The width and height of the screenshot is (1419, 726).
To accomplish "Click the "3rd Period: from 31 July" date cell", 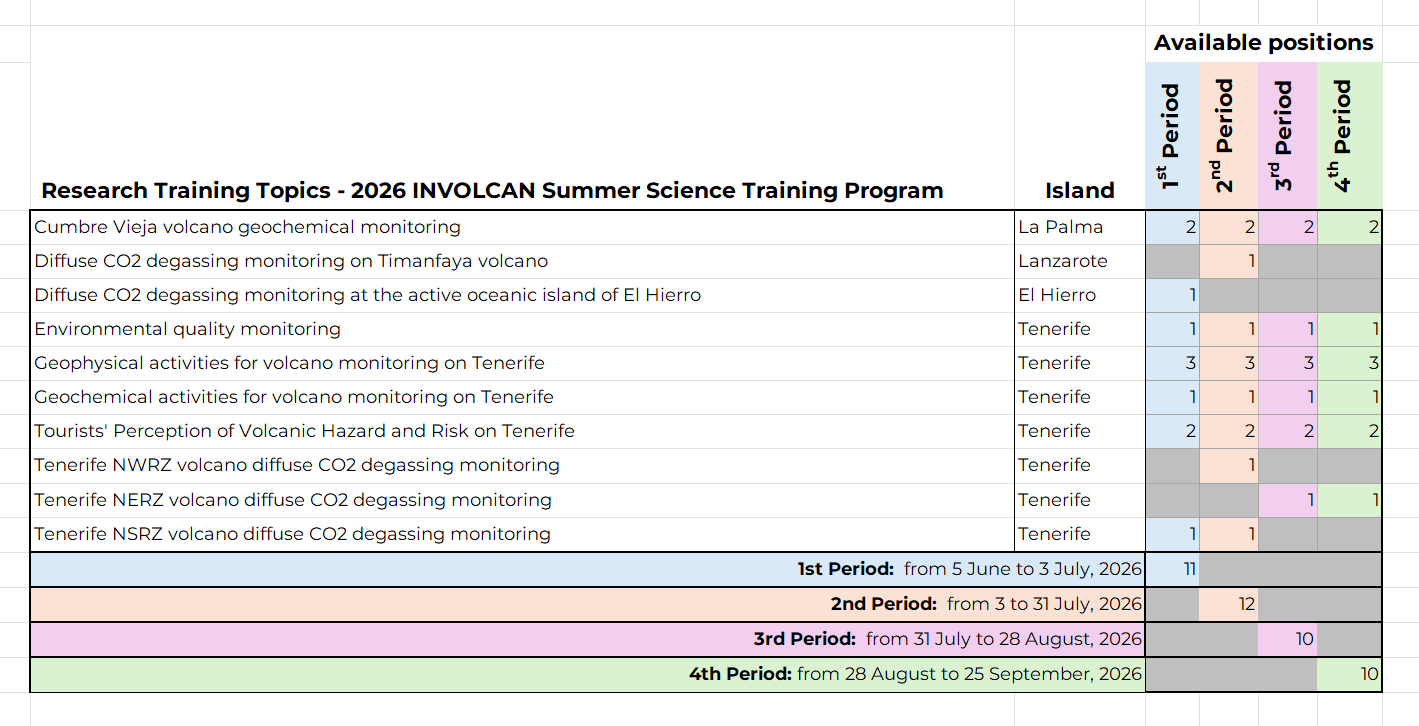I will point(947,639).
